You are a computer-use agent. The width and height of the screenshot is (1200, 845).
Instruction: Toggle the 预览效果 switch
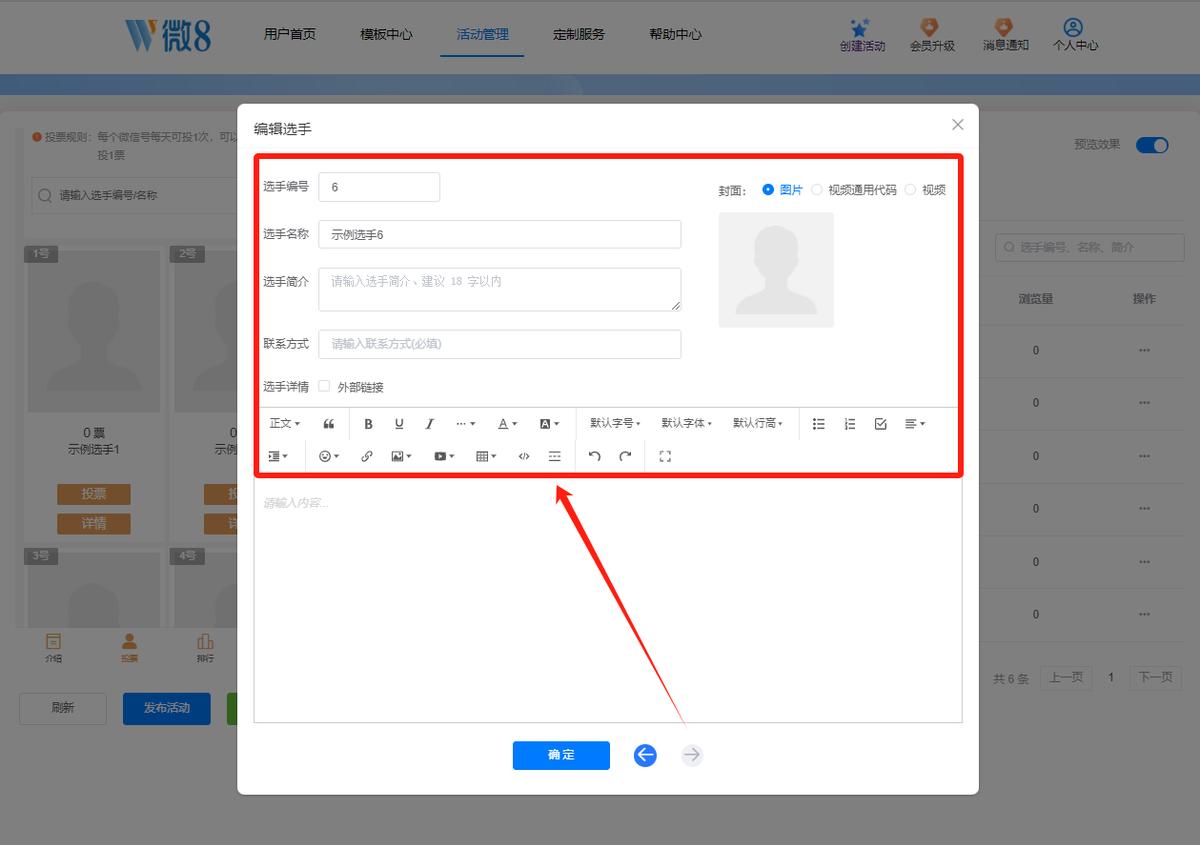tap(1152, 145)
